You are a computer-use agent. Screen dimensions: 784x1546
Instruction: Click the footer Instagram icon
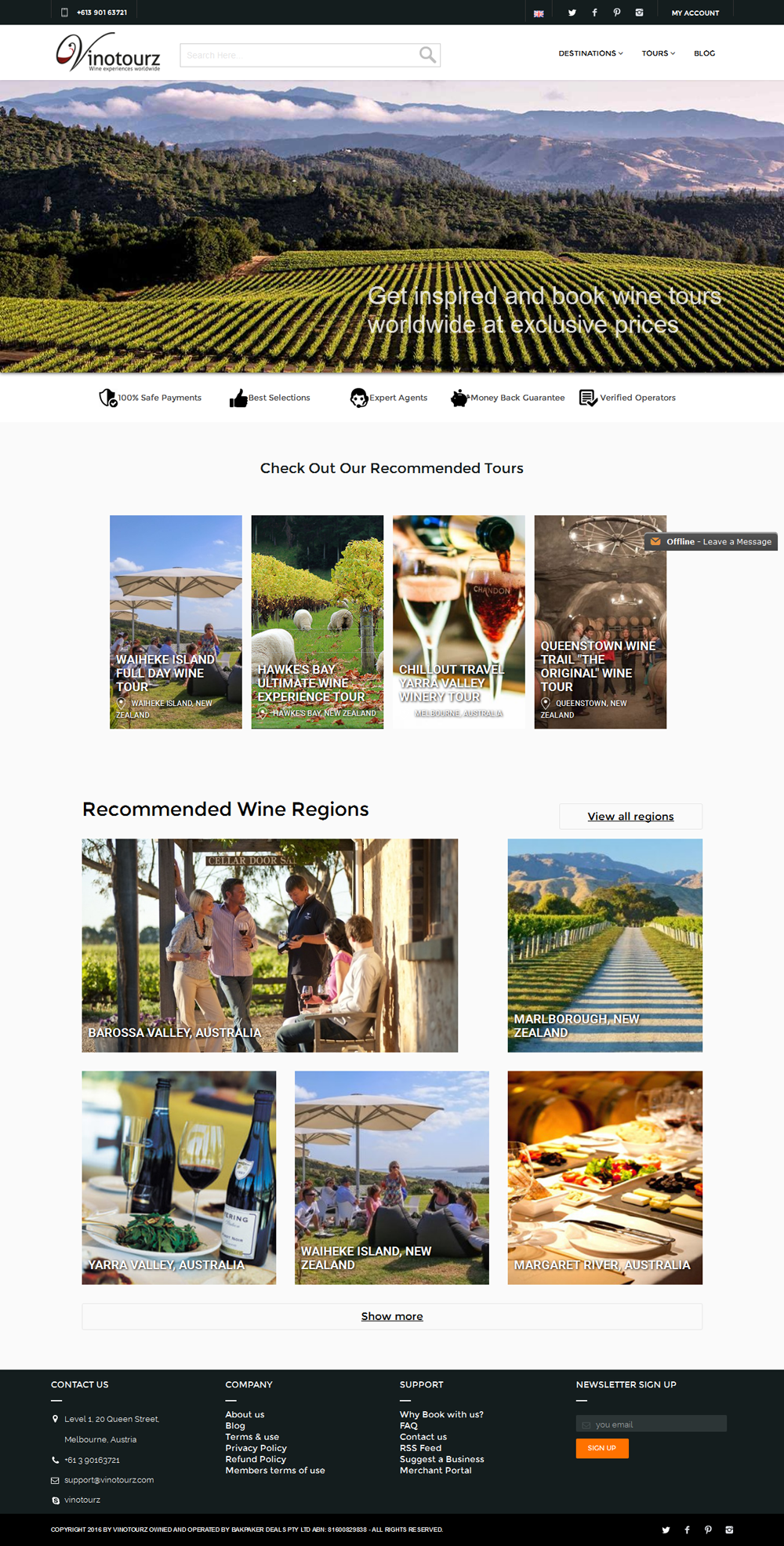(729, 1530)
